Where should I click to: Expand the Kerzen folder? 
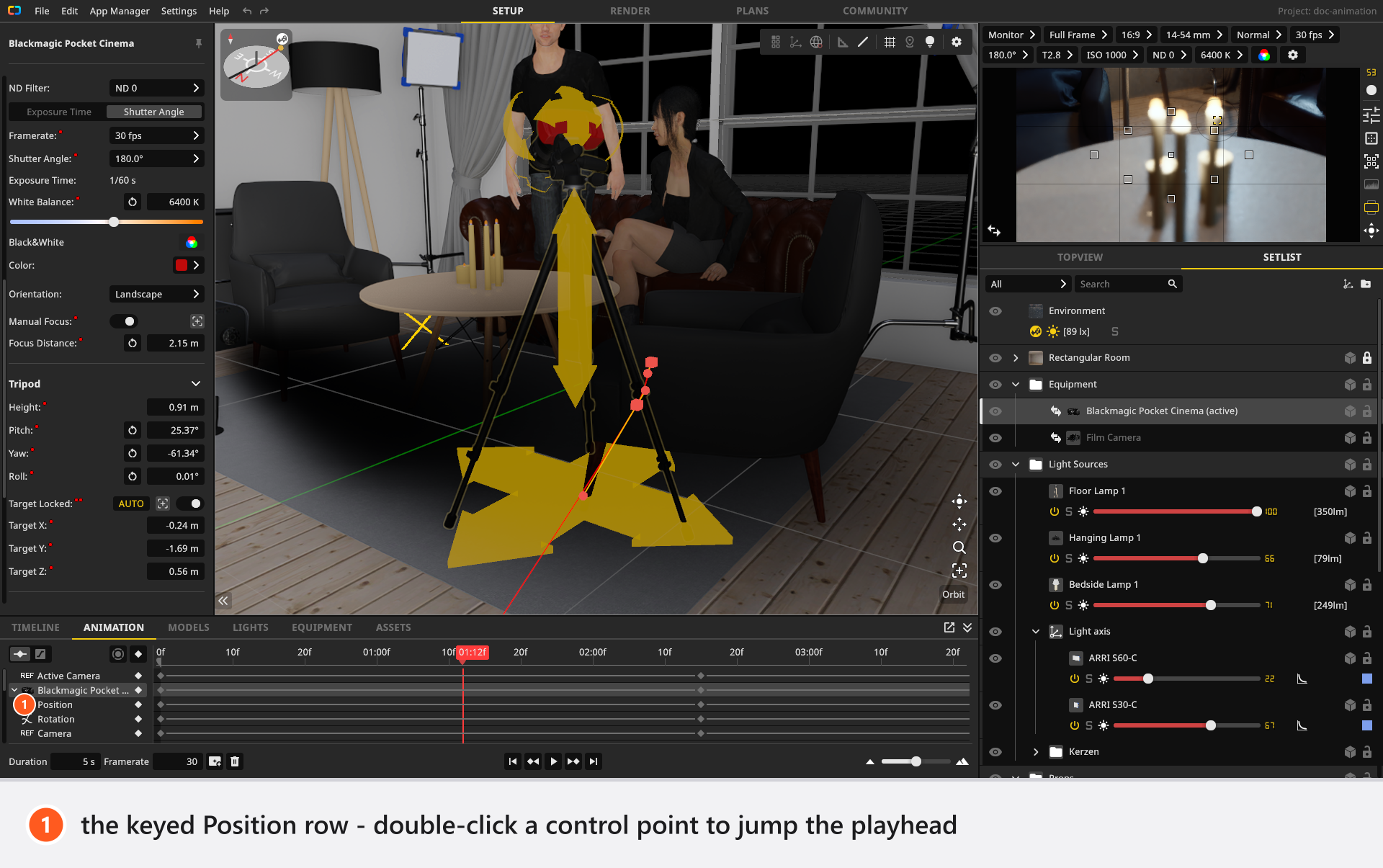pos(1036,752)
